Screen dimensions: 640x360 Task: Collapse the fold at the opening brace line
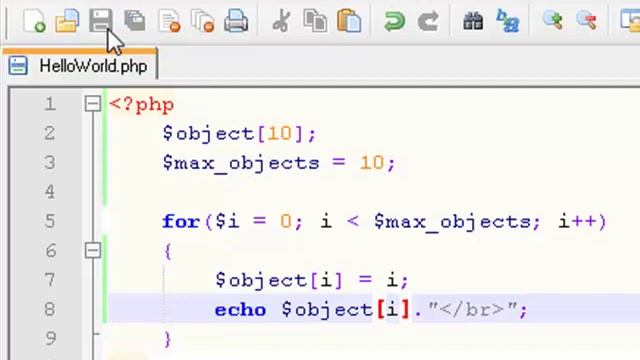93,250
